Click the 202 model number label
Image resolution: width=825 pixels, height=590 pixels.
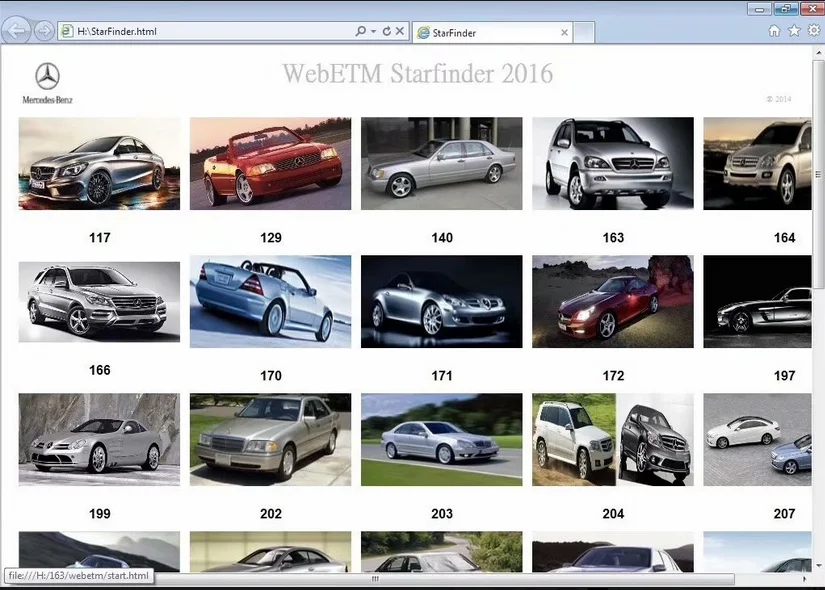[x=271, y=514]
